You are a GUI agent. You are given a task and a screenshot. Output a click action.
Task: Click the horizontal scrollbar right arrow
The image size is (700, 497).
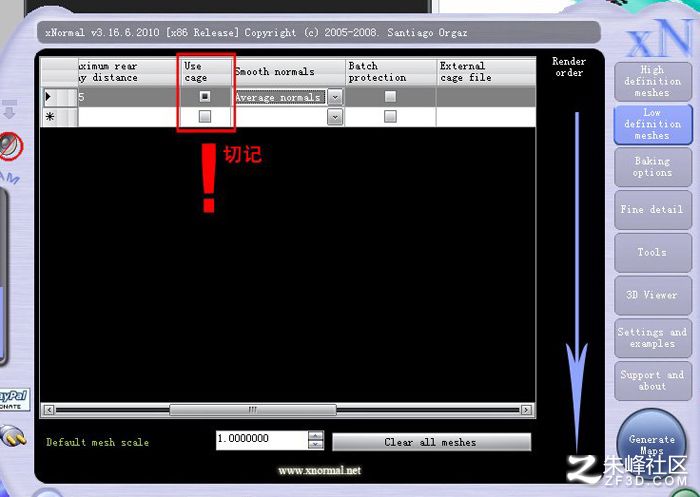pos(526,409)
